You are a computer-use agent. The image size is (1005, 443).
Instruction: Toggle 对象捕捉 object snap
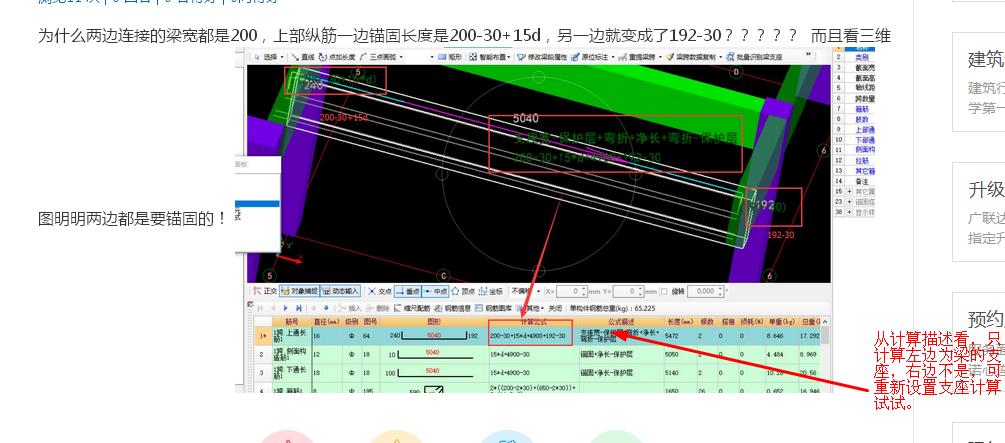[299, 291]
